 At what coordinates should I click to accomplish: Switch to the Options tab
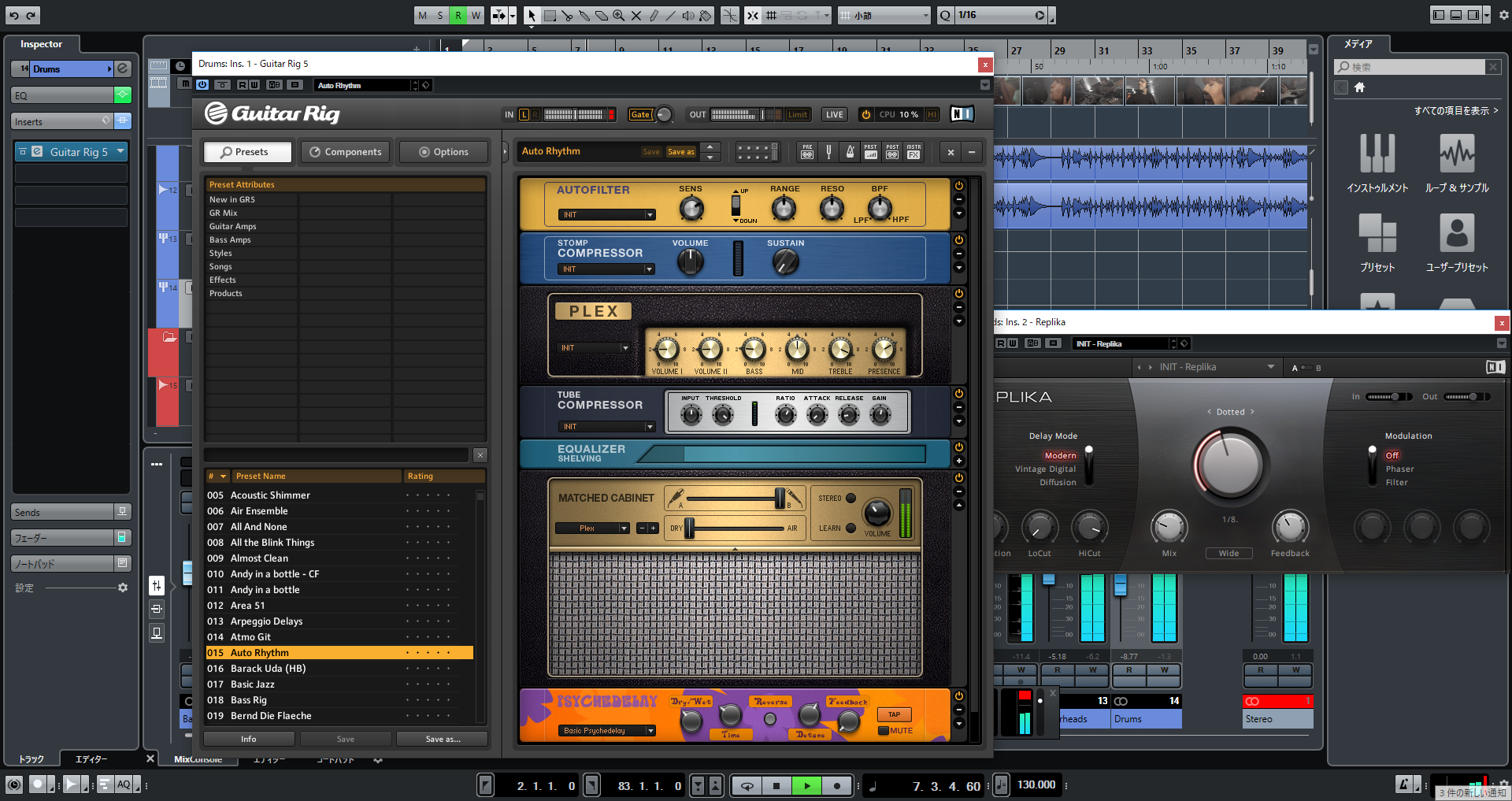coord(443,152)
